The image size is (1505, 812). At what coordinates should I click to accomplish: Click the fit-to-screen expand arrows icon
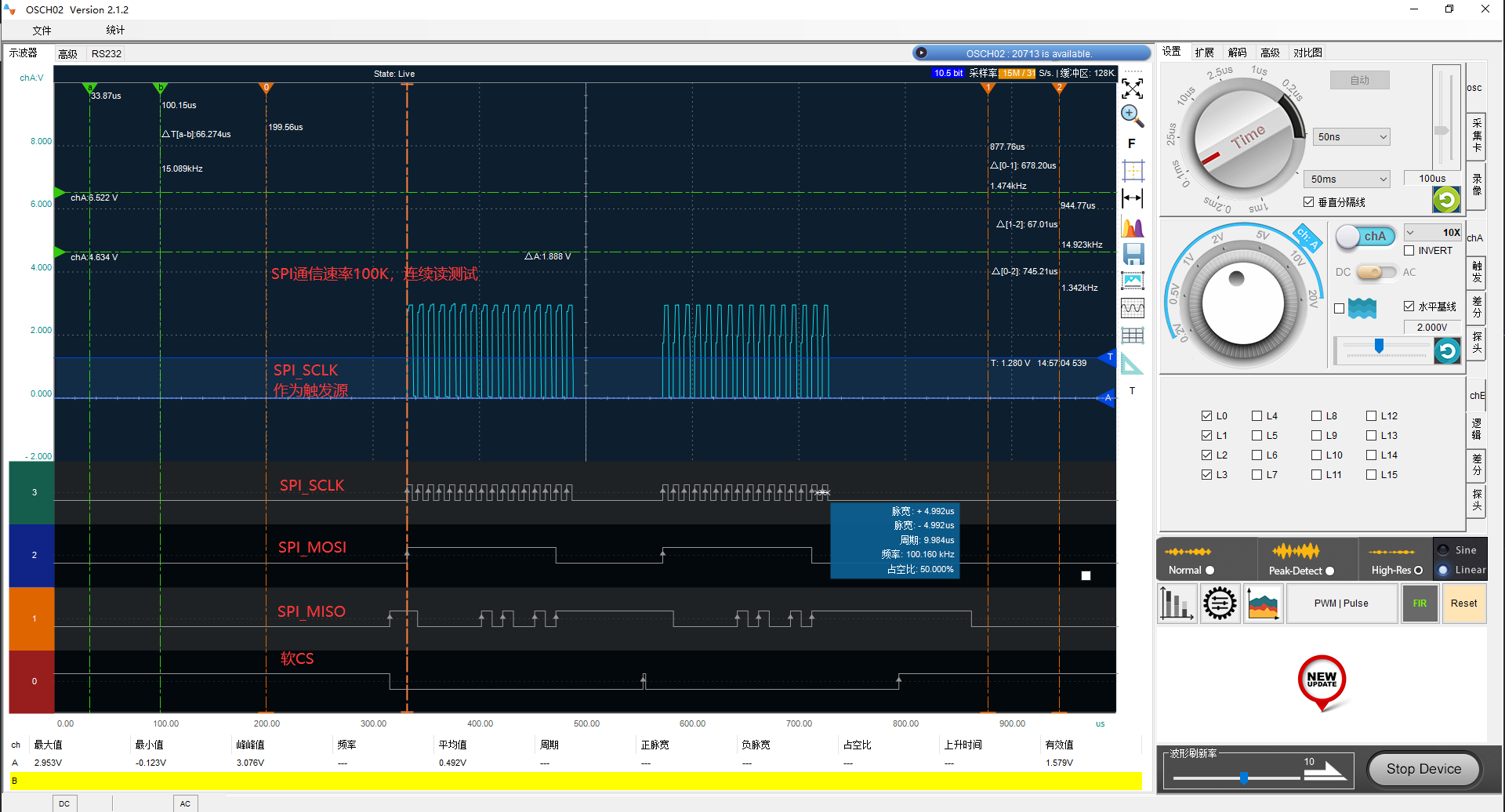tap(1132, 89)
